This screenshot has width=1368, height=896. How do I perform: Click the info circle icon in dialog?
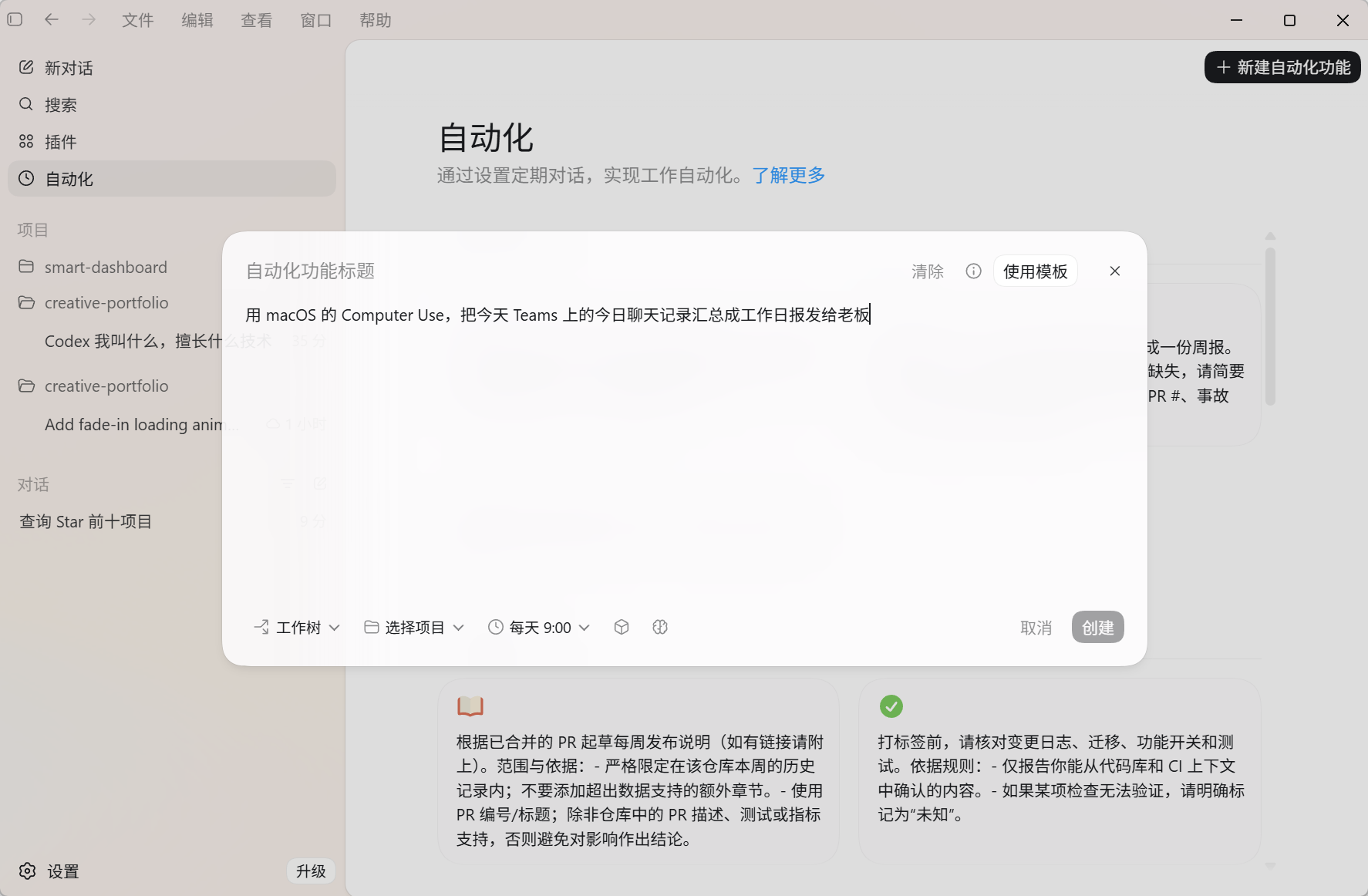974,271
